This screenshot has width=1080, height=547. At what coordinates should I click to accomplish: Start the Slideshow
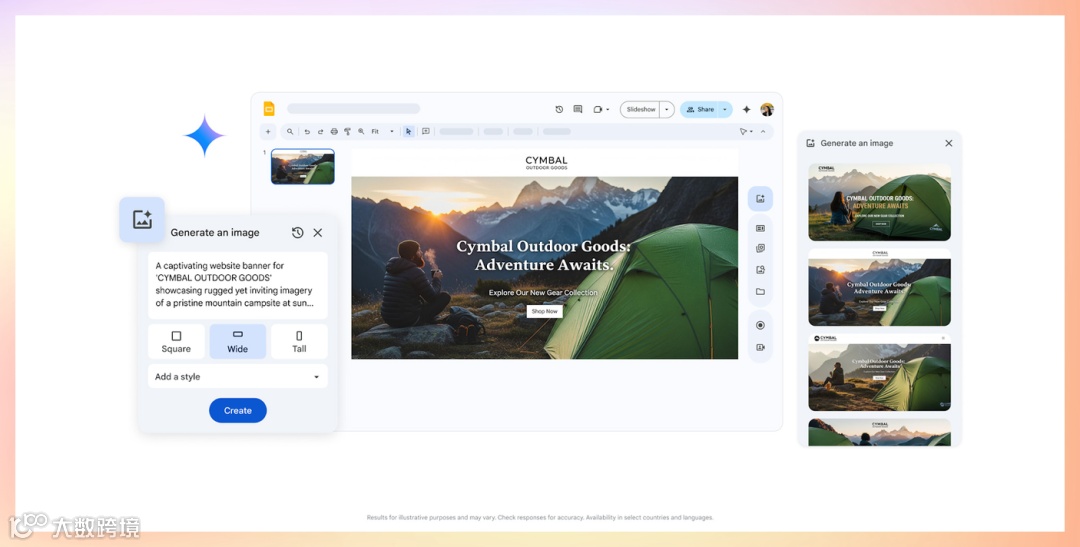[641, 110]
